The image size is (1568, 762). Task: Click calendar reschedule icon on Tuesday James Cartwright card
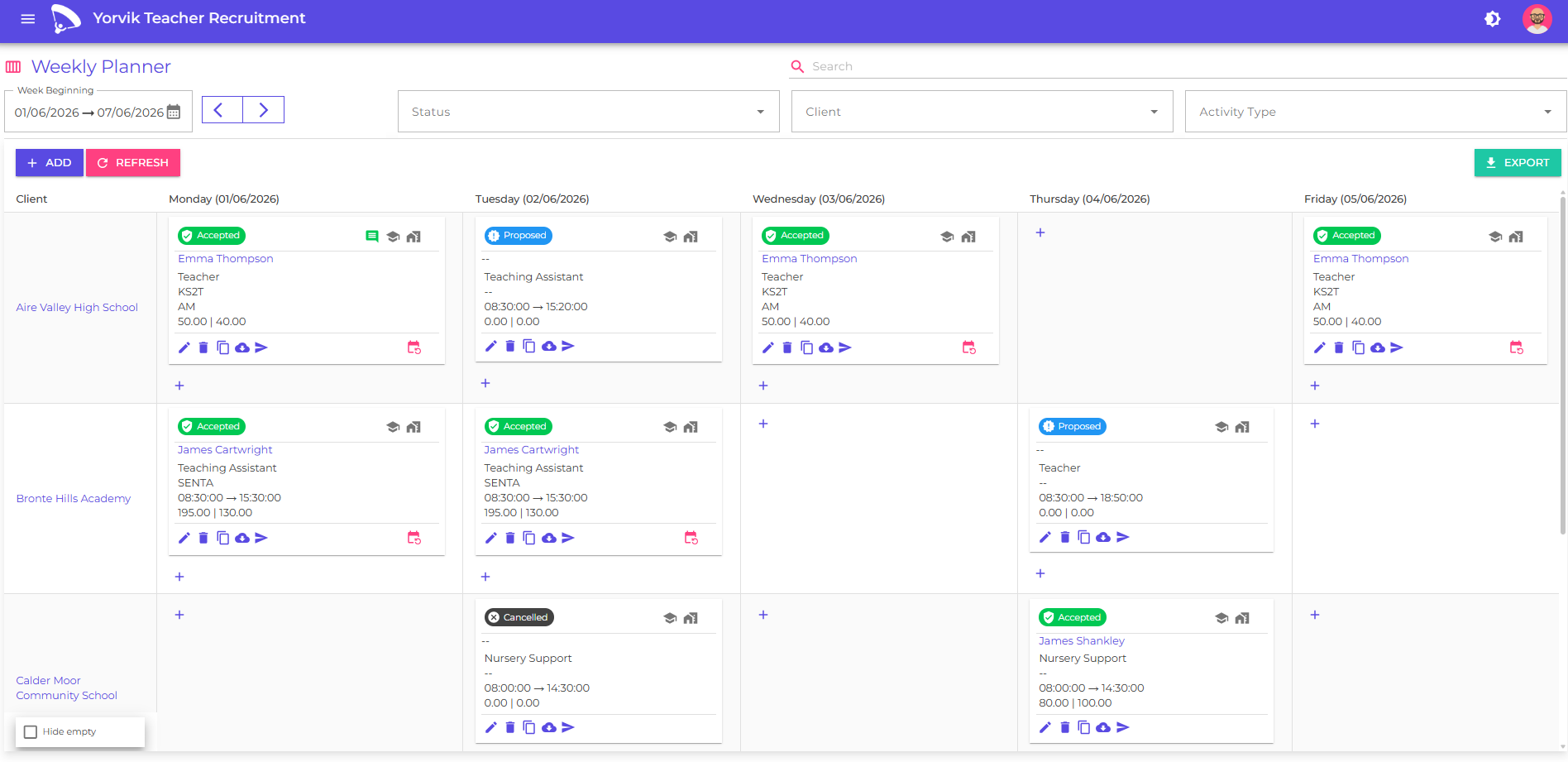691,538
